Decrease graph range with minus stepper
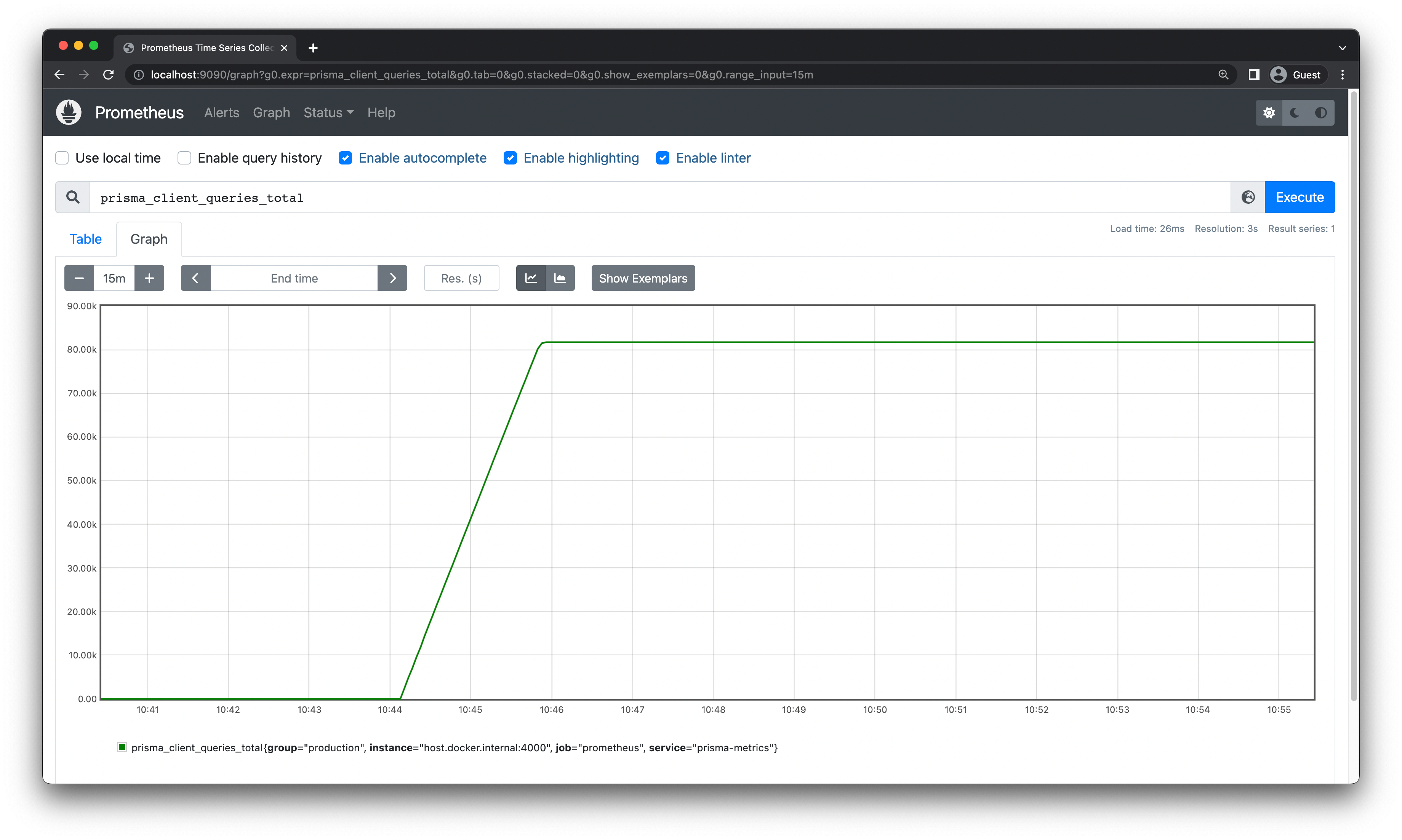Viewport: 1402px width, 840px height. 79,278
